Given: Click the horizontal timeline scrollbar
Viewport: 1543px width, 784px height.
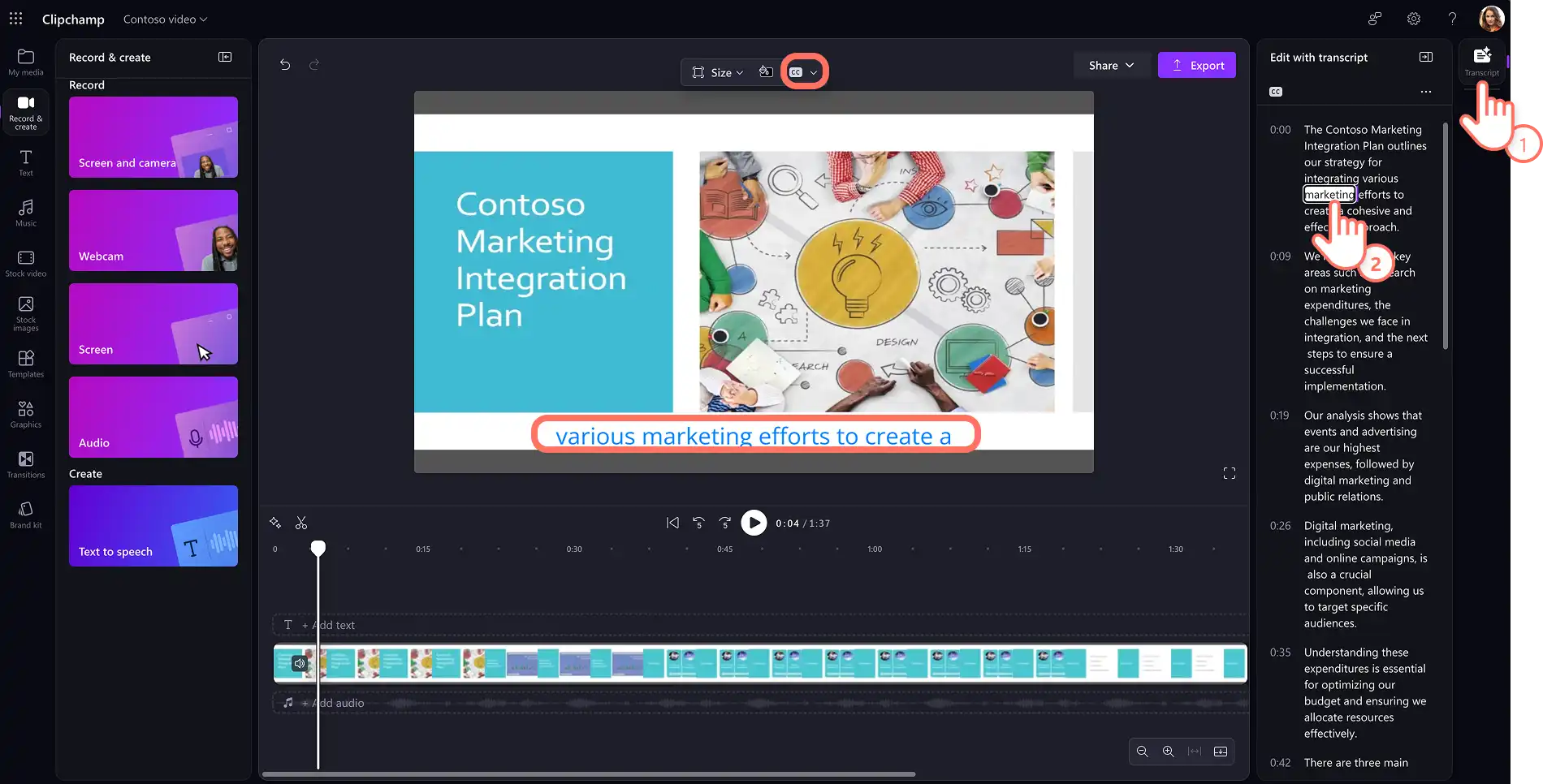Looking at the screenshot, I should click(589, 774).
